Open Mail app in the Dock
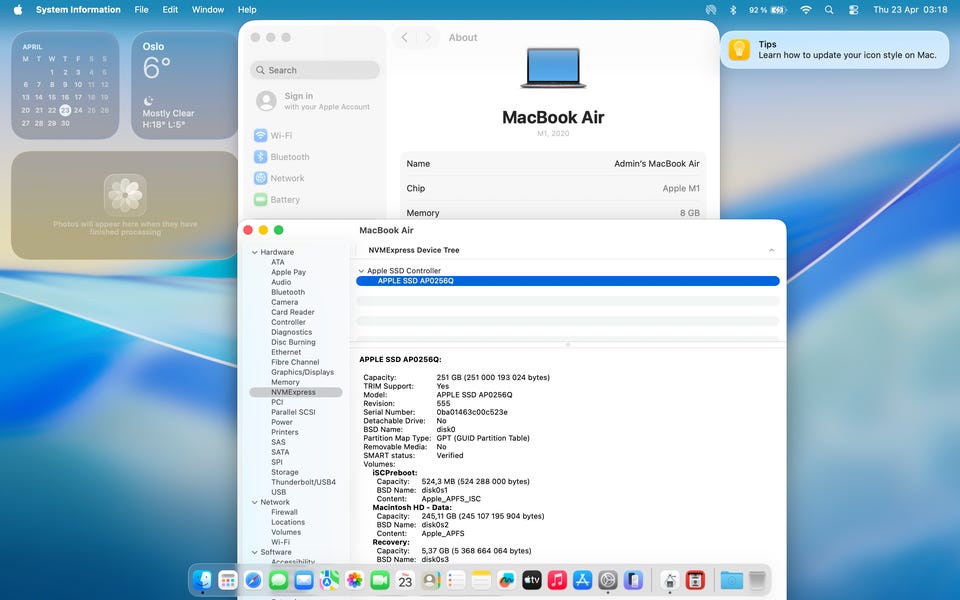Viewport: 960px width, 600px height. [x=304, y=579]
